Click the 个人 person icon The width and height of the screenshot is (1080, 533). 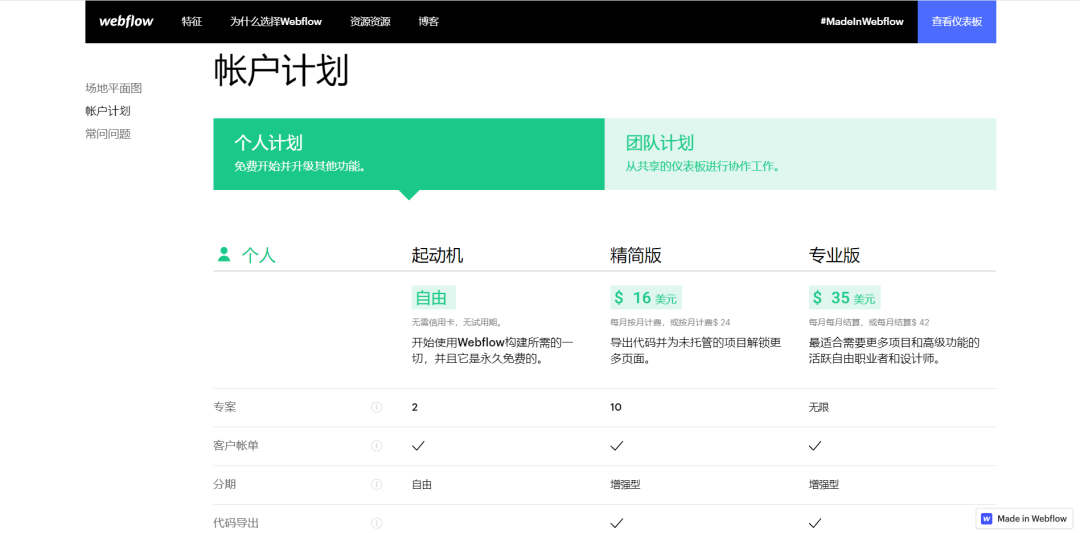click(x=224, y=255)
